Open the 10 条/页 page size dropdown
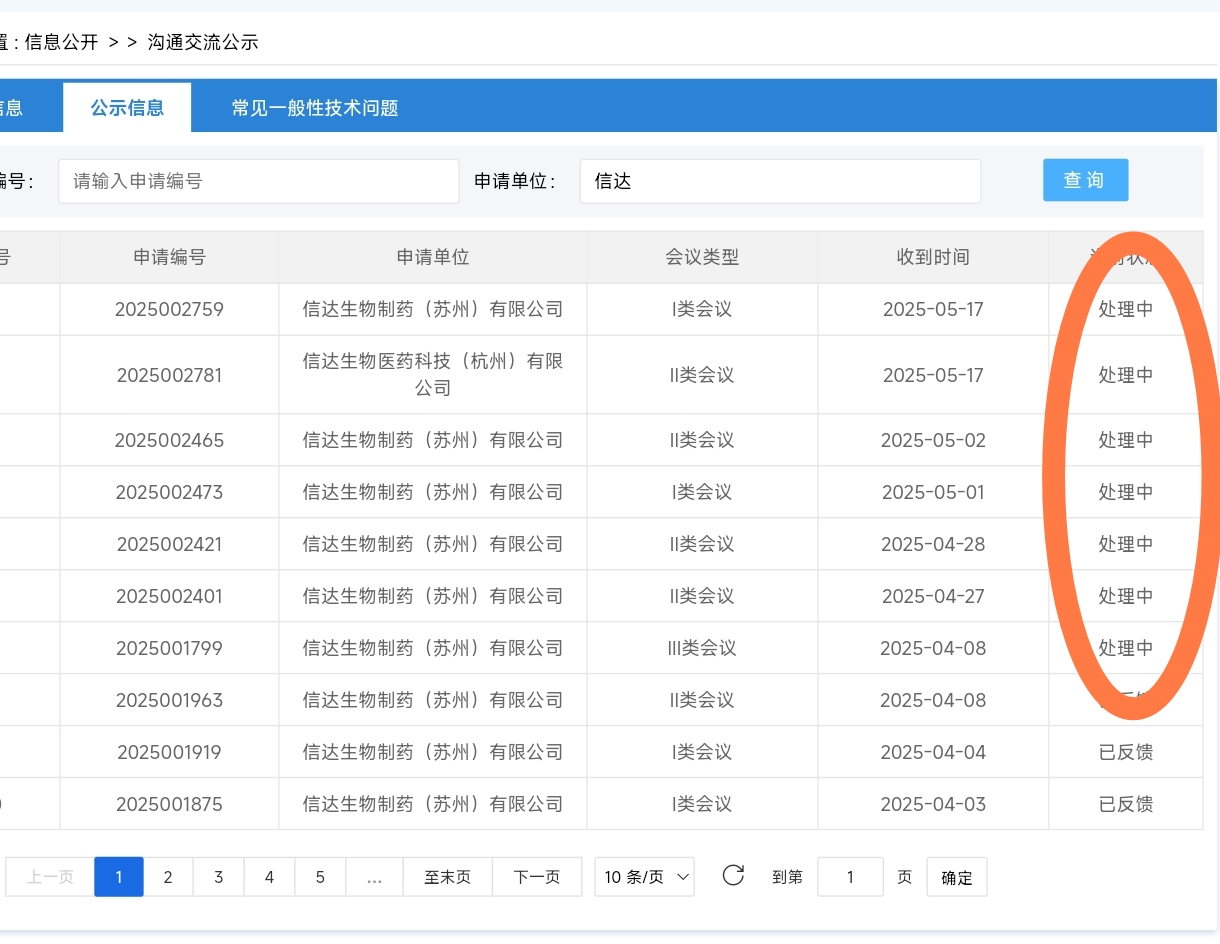Image resolution: width=1220 pixels, height=944 pixels. coord(644,877)
